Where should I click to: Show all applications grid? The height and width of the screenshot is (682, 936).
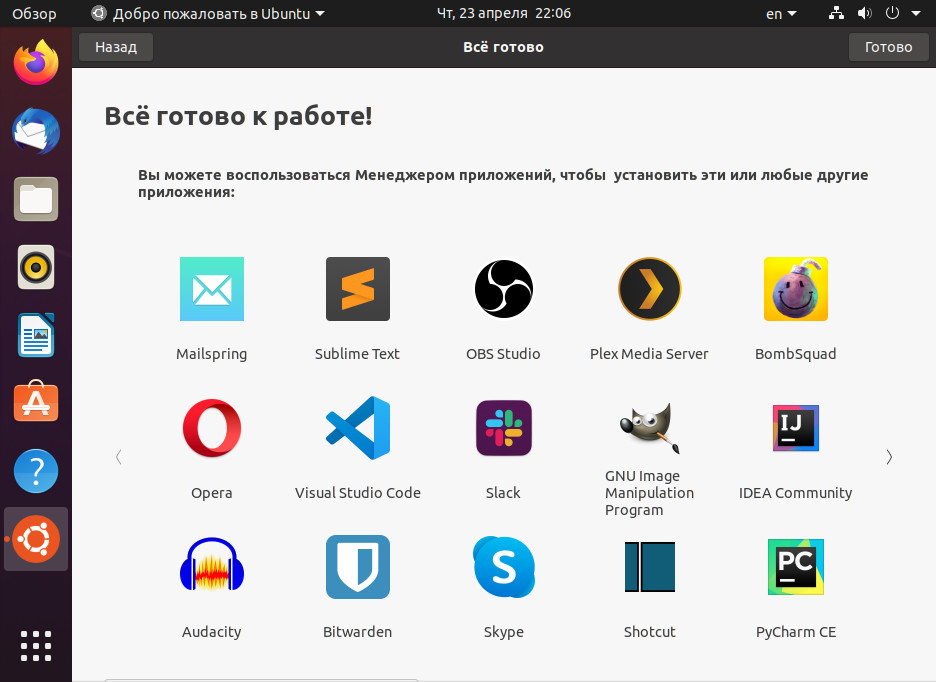click(36, 646)
